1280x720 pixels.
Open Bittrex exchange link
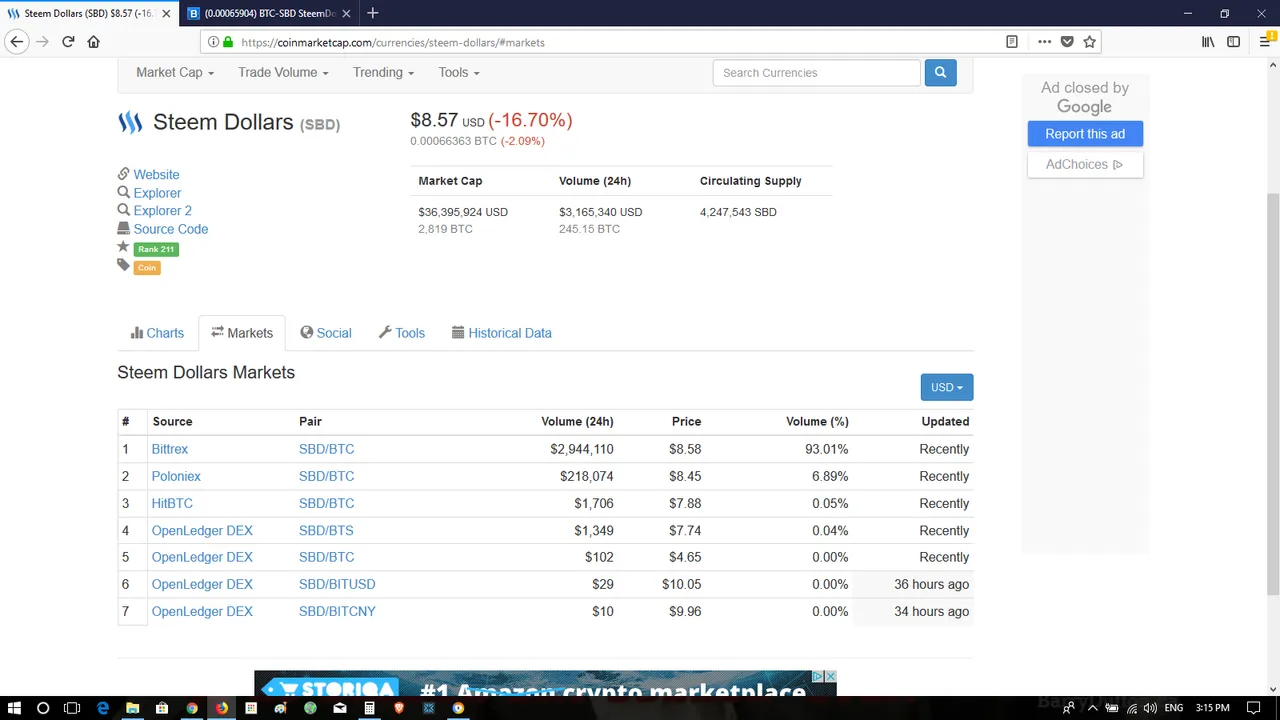tap(170, 449)
